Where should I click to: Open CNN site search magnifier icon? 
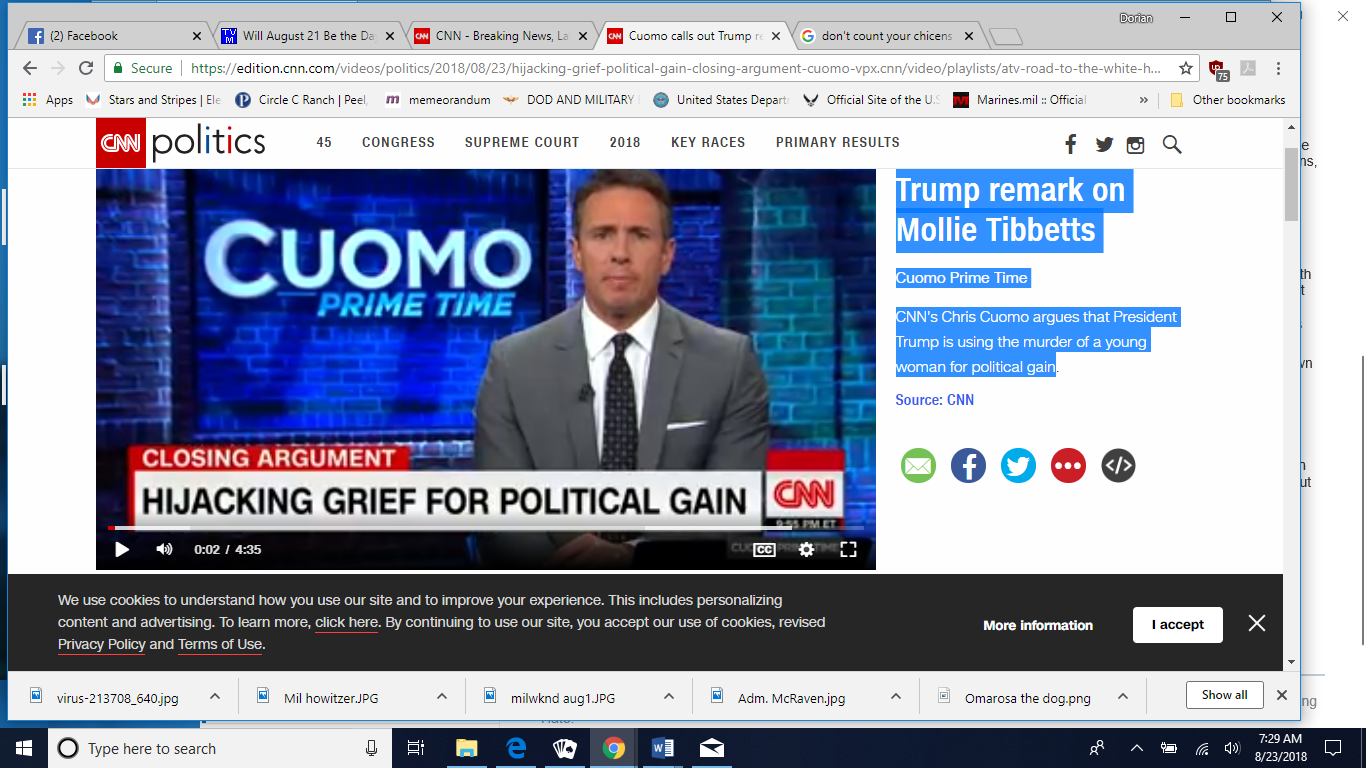[x=1172, y=145]
